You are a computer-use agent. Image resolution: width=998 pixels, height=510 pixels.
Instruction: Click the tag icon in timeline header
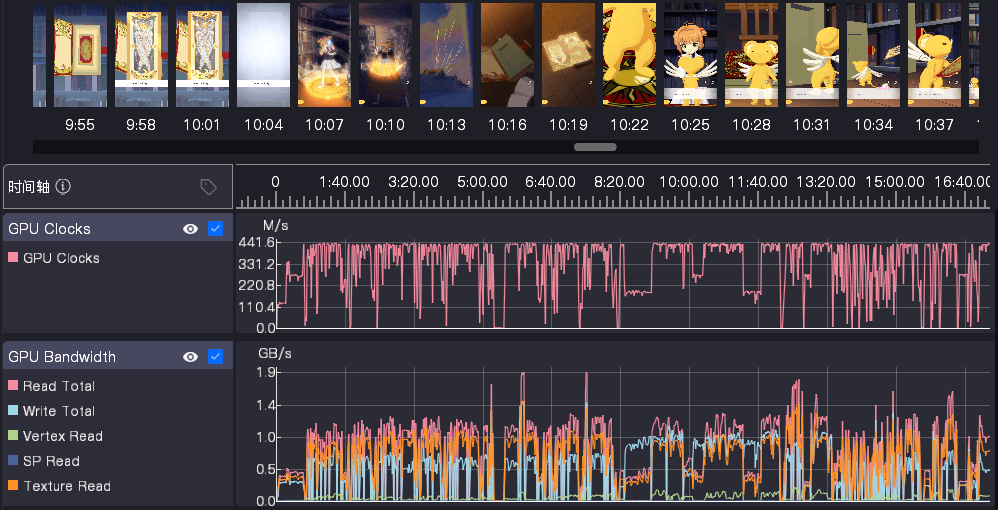coord(208,187)
